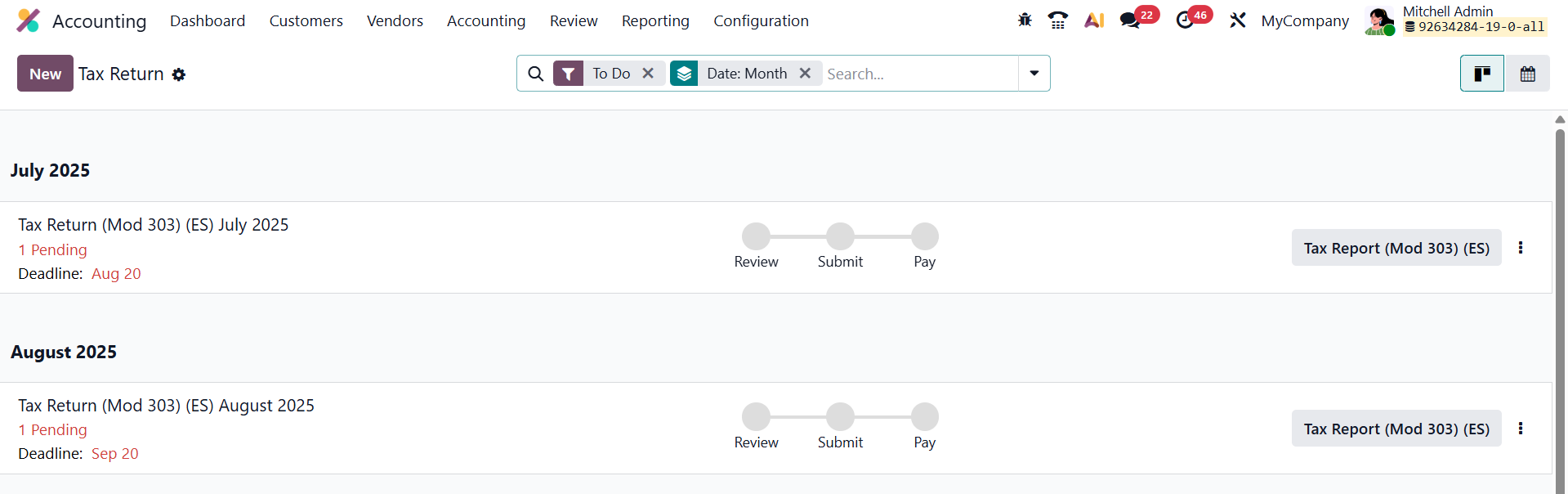Open the activities clock icon
The height and width of the screenshot is (494, 1568).
(x=1185, y=20)
